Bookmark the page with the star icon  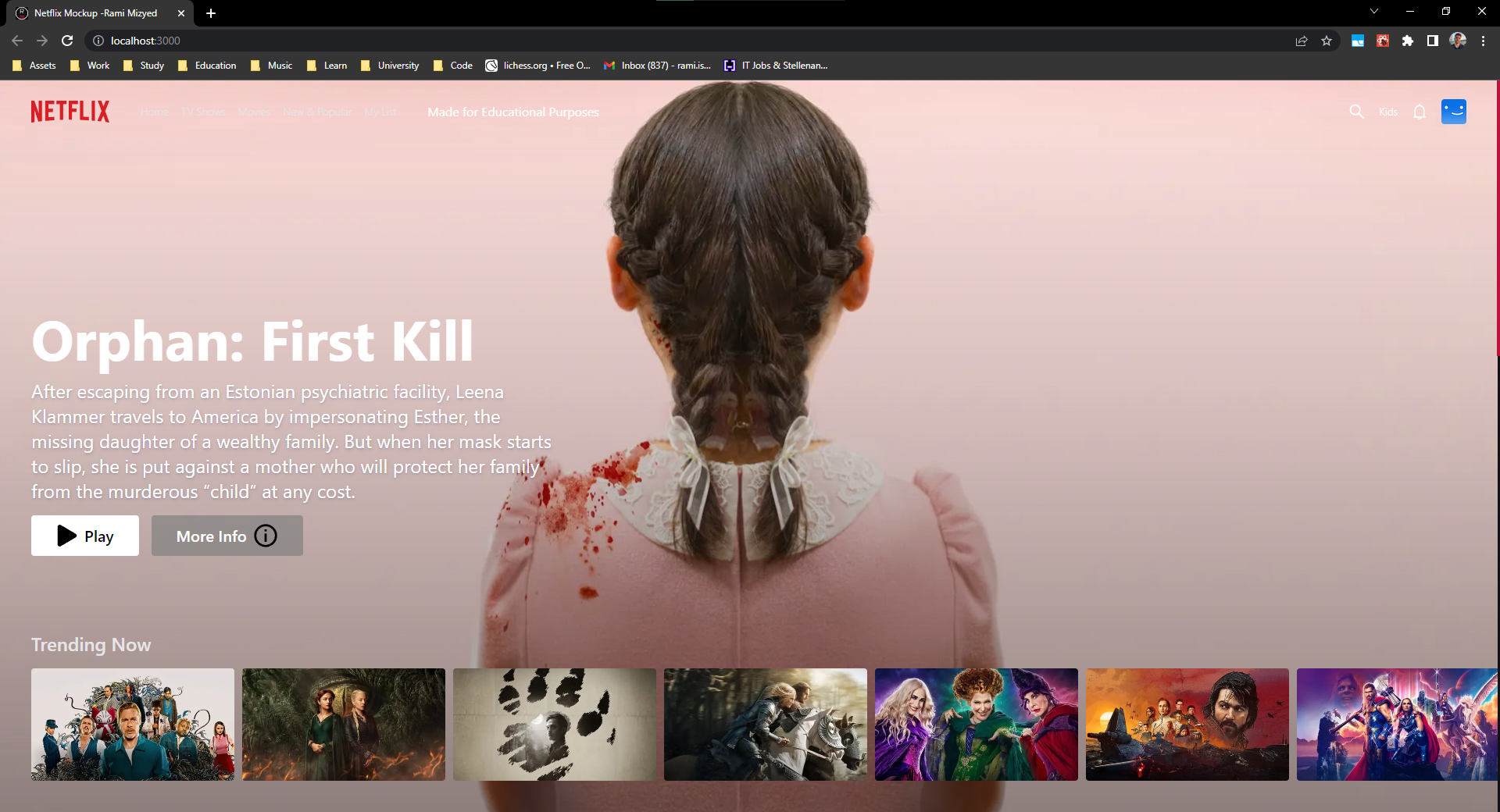click(1327, 41)
